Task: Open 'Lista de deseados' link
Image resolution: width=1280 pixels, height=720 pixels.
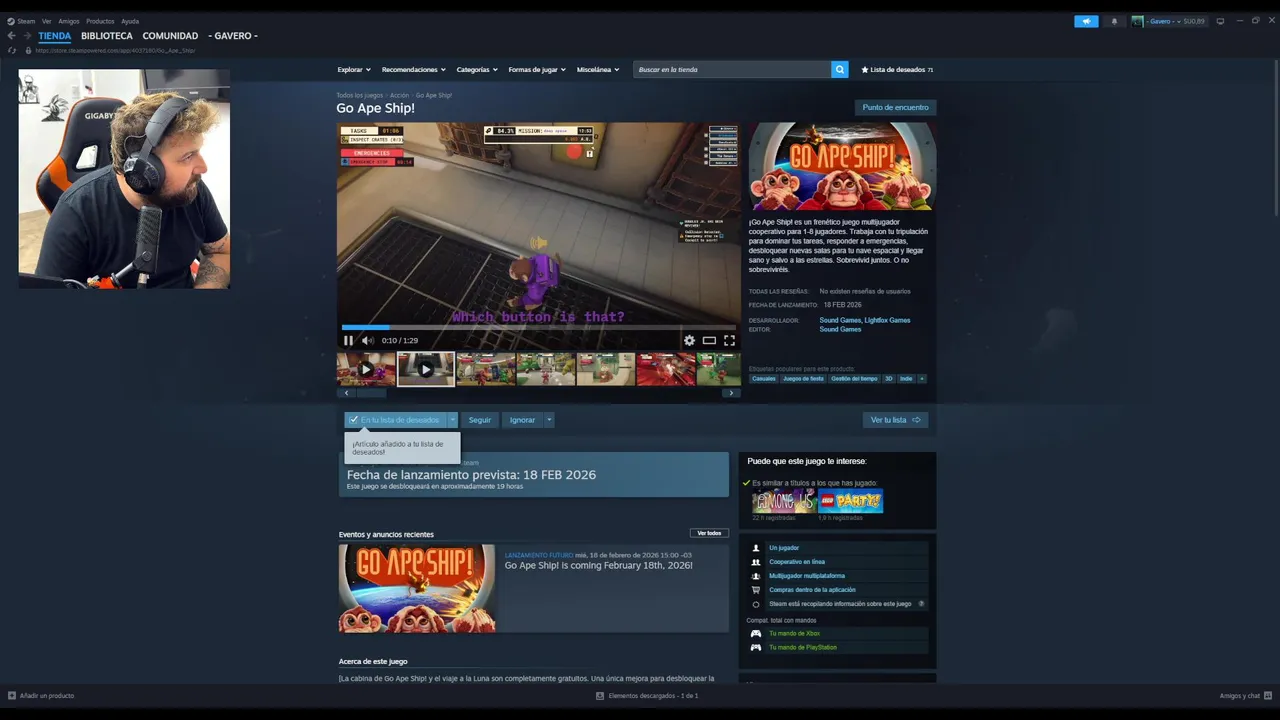Action: coord(897,69)
